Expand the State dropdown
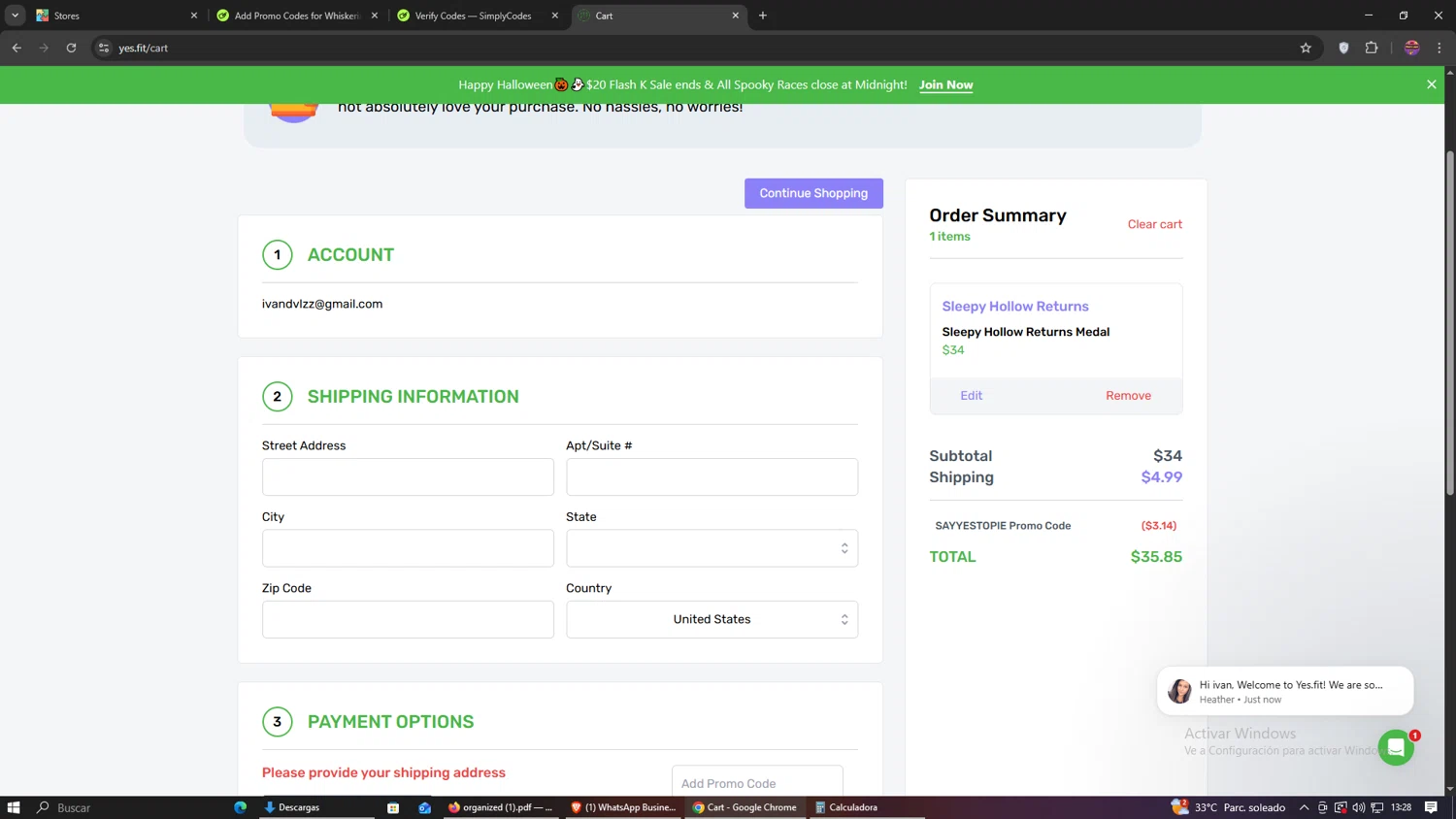The width and height of the screenshot is (1456, 819). [x=711, y=548]
